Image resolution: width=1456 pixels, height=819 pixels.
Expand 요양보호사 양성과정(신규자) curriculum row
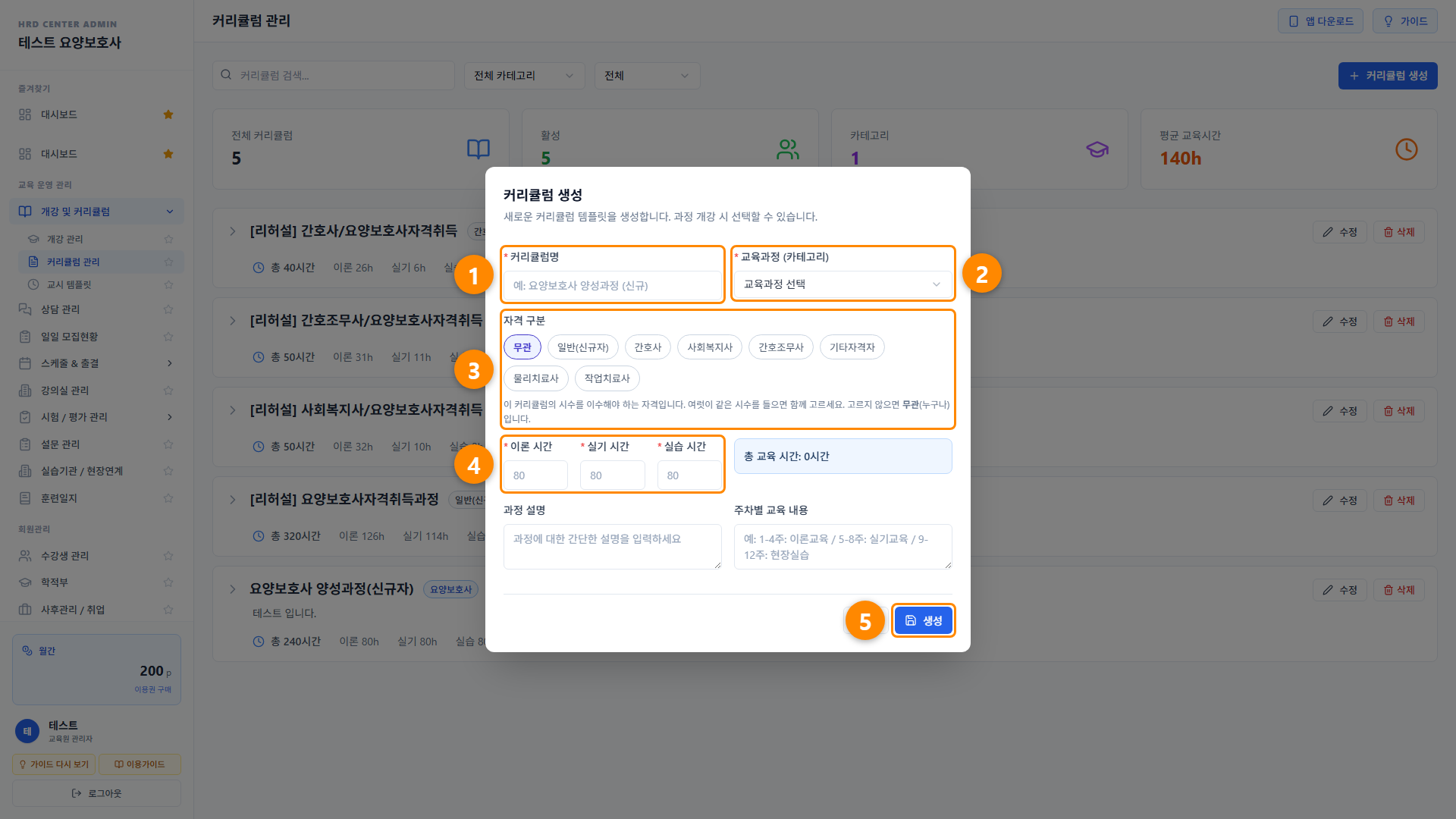point(233,589)
